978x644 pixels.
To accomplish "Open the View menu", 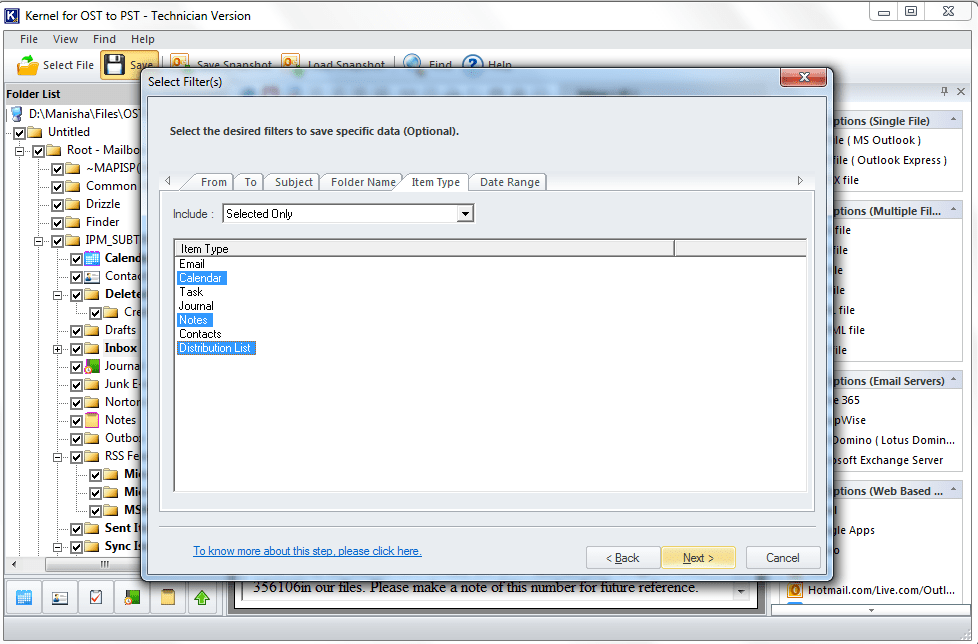I will coord(65,39).
